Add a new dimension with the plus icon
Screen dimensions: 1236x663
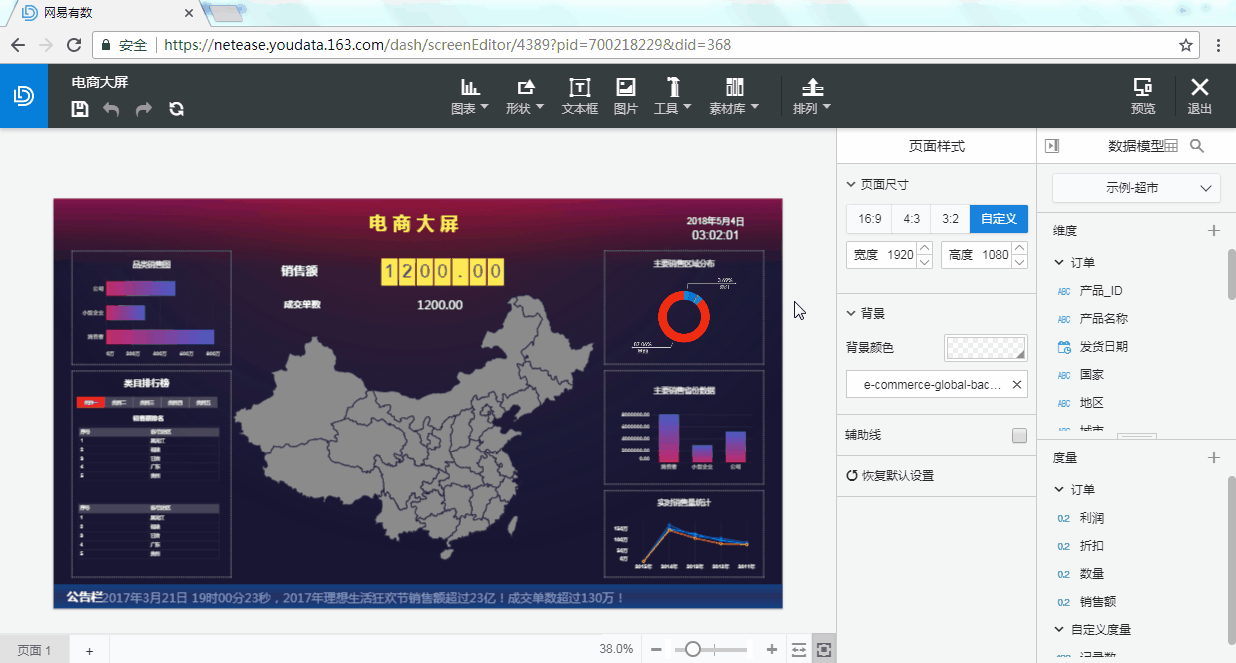click(1214, 231)
